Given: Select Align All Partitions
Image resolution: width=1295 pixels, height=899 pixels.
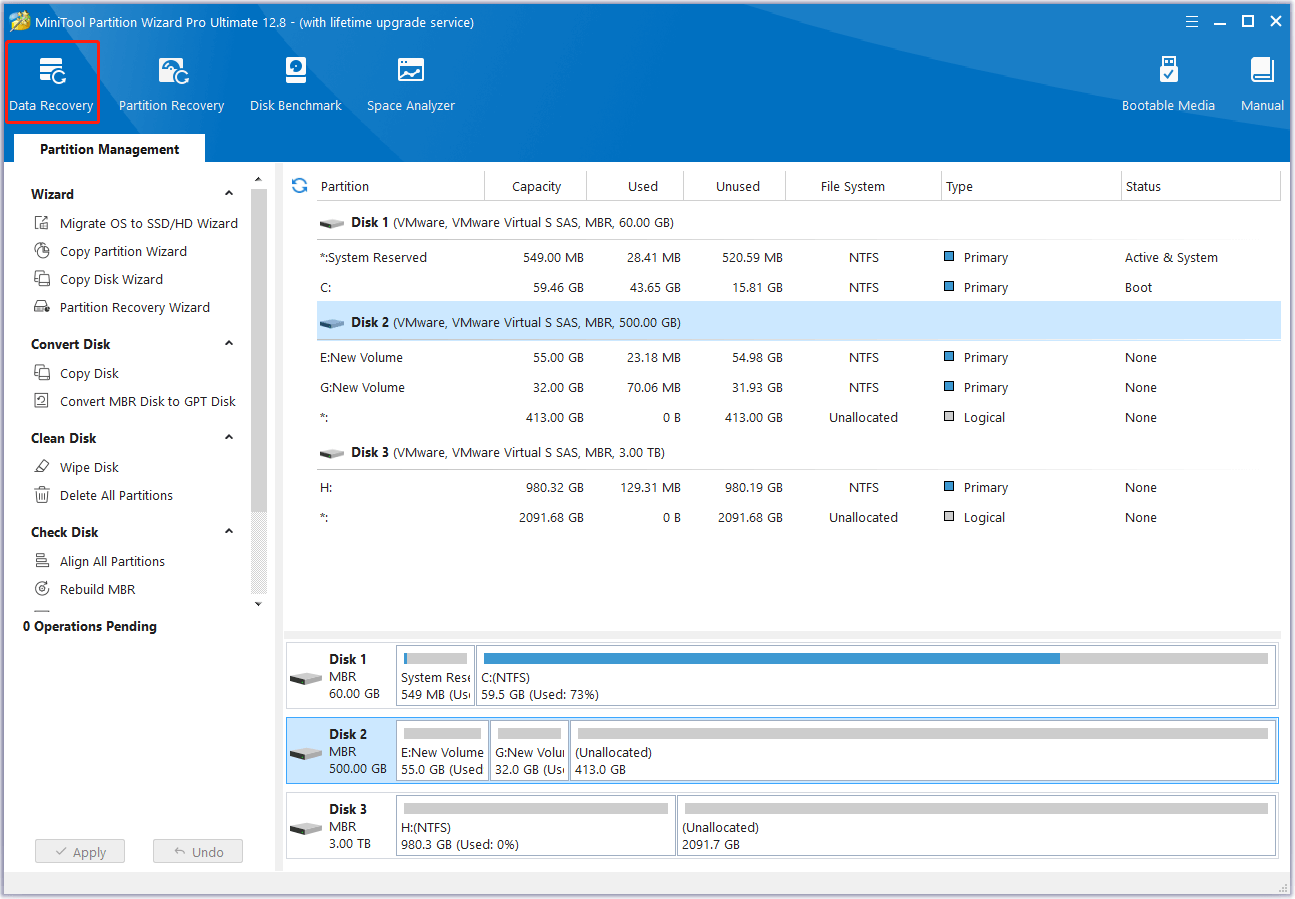Looking at the screenshot, I should click(100, 561).
